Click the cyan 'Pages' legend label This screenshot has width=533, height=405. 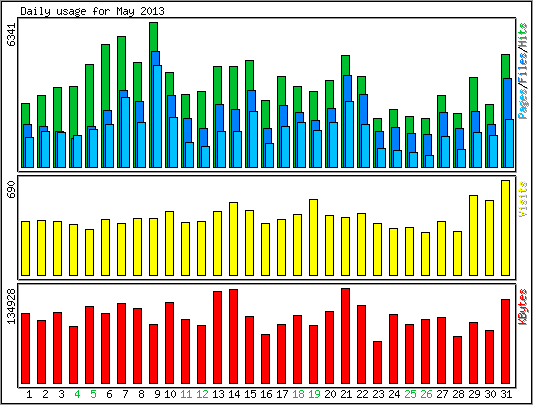523,103
